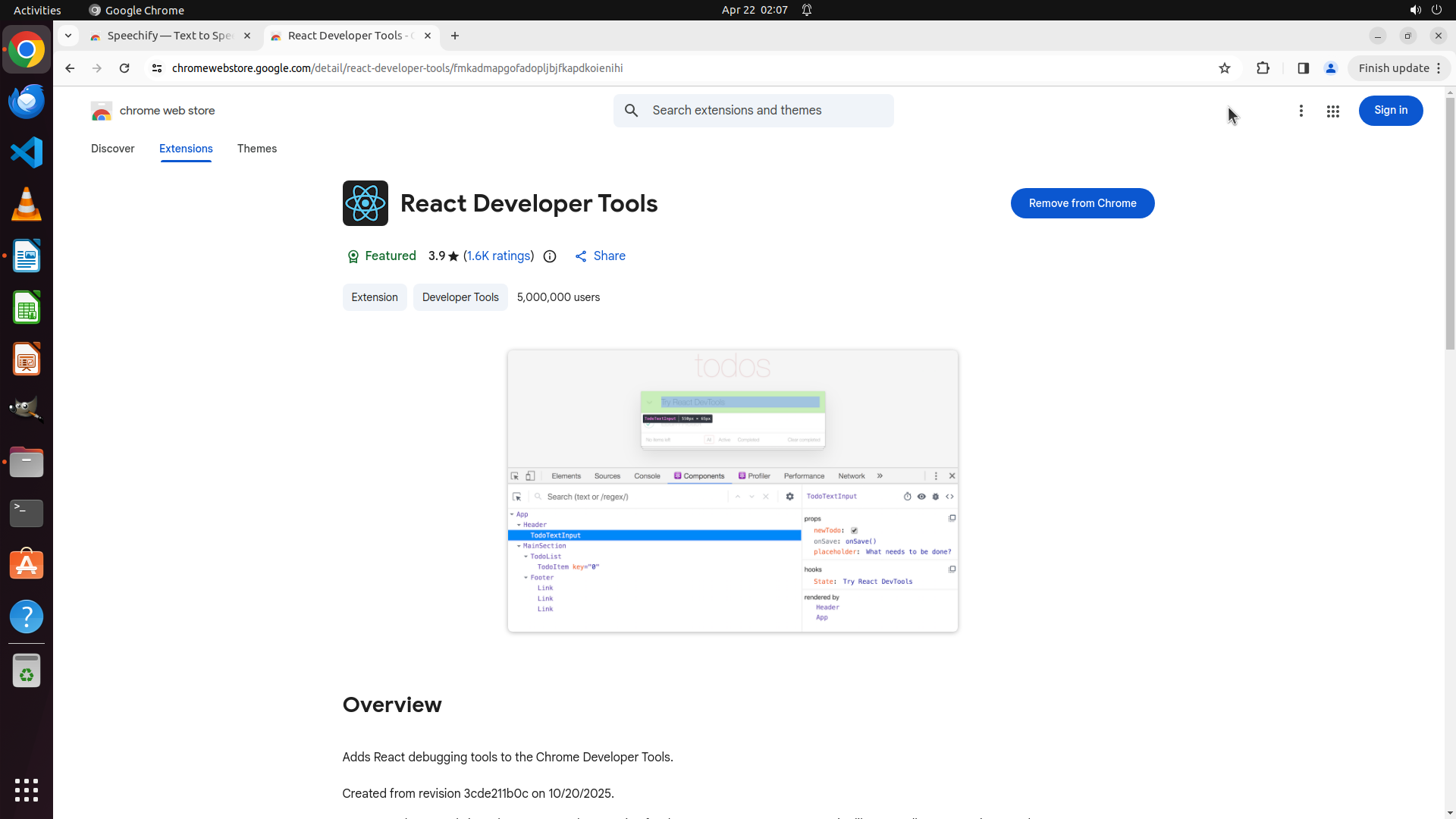
Task: Click the rating info icon
Action: click(550, 256)
